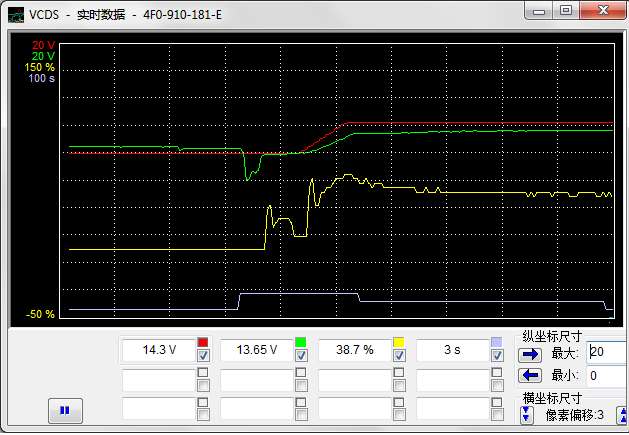Click the 38.7 % value field
This screenshot has height=435, width=629.
click(x=354, y=350)
